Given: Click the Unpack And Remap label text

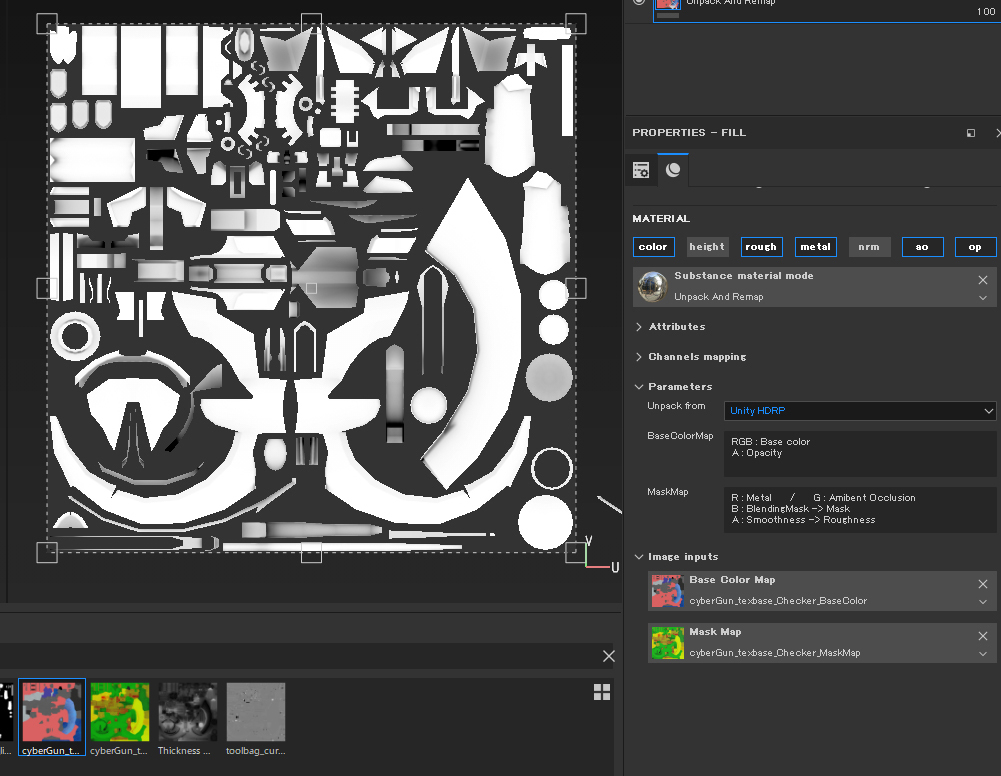Looking at the screenshot, I should point(719,297).
